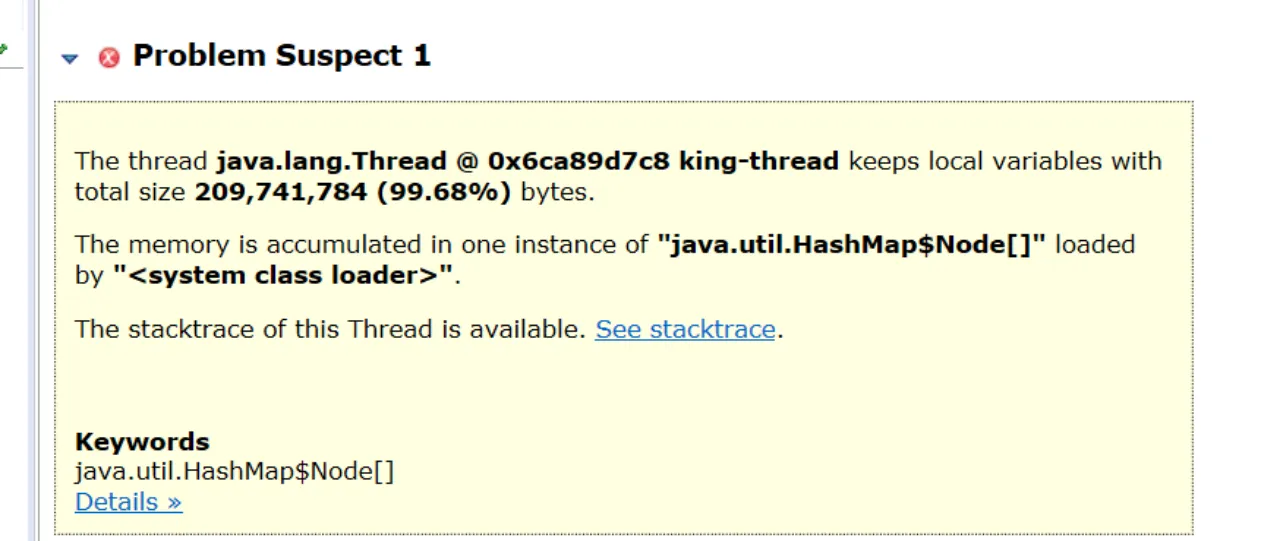Click the red error icon

[109, 57]
